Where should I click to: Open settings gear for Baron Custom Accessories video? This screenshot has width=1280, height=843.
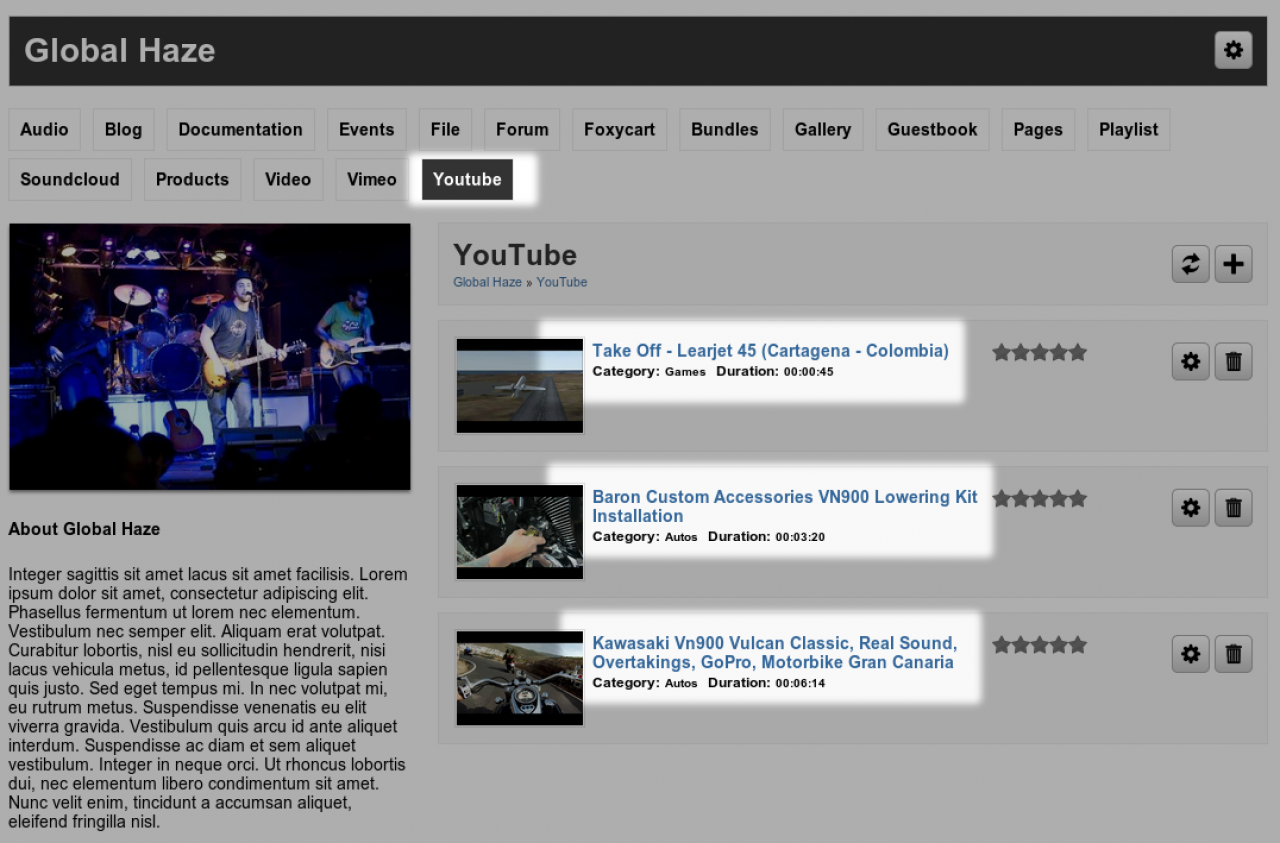(1190, 508)
